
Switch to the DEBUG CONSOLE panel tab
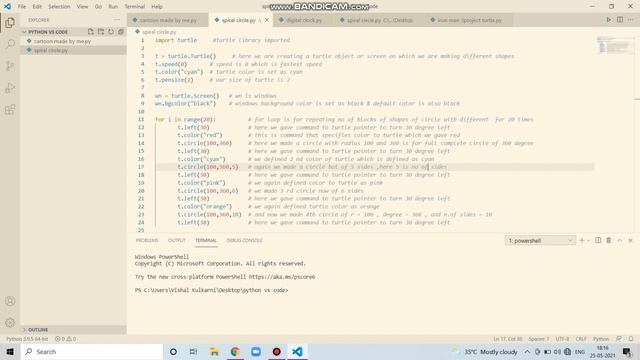tap(244, 240)
